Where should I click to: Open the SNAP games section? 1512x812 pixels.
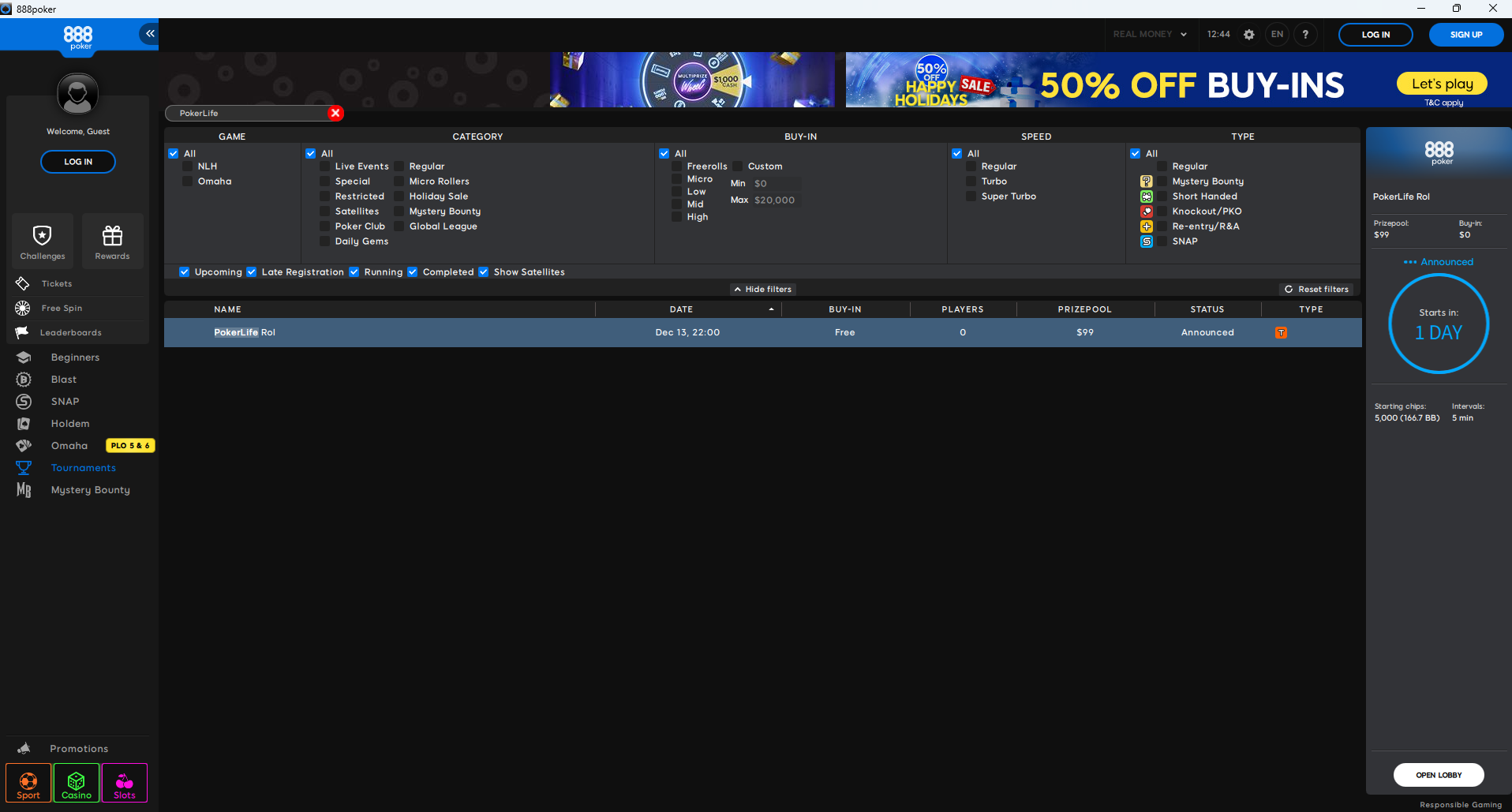(65, 401)
